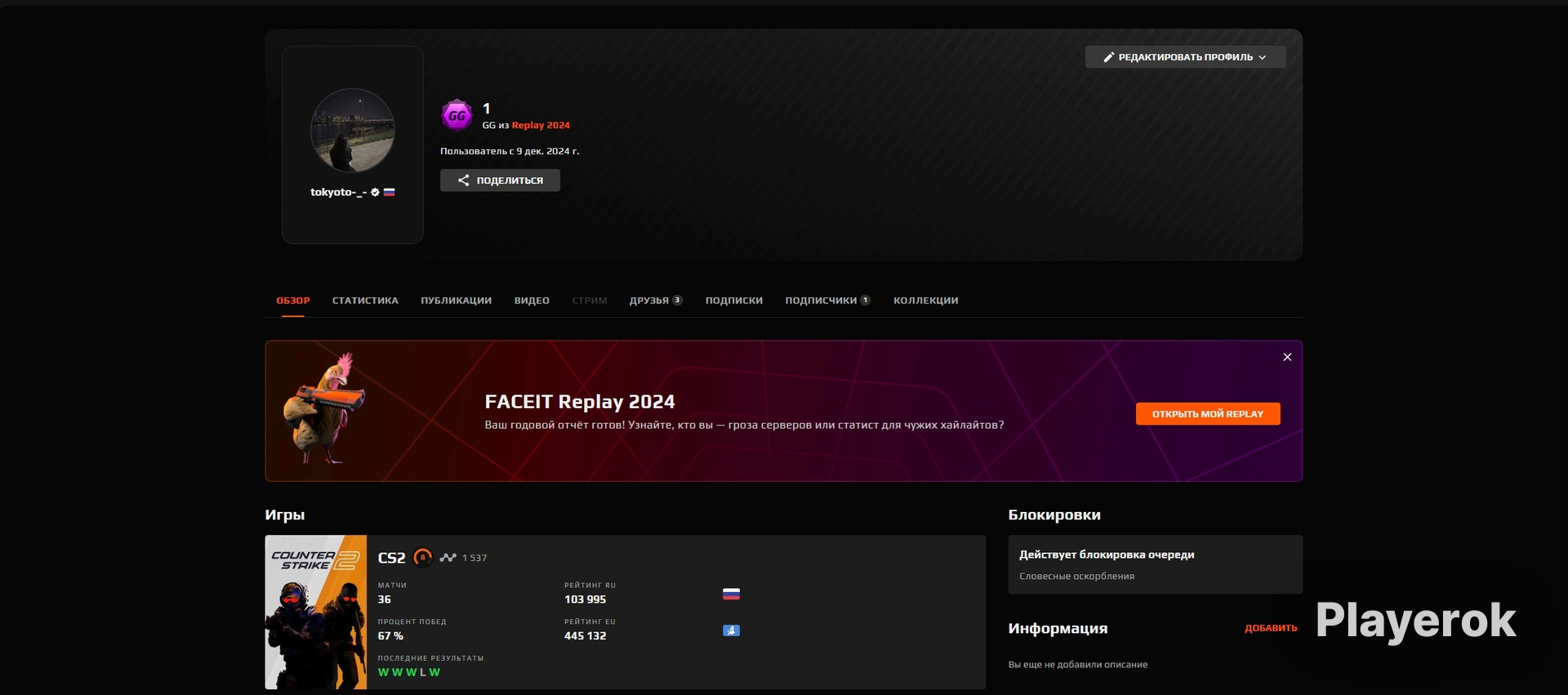Screen dimensions: 1568x695
Task: Click the ELO value 1 537
Action: point(474,558)
